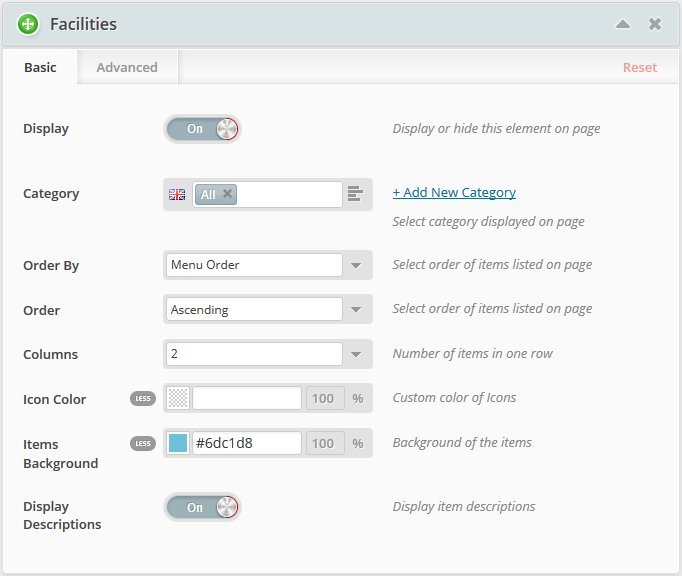Close the Facilities panel
This screenshot has height=576, width=682.
click(655, 24)
